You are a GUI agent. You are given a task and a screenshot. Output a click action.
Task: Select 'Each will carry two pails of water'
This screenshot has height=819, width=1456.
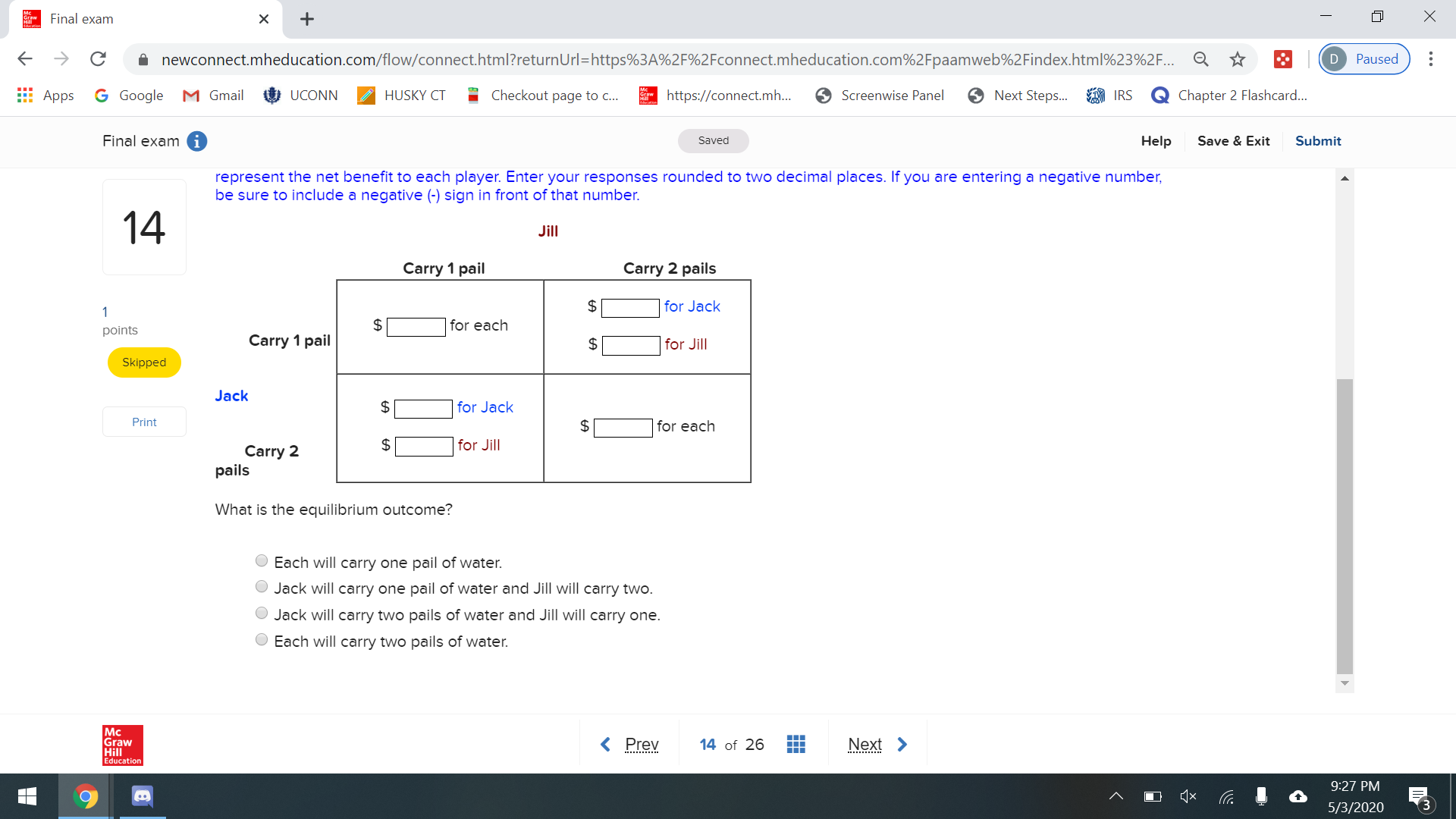point(262,639)
